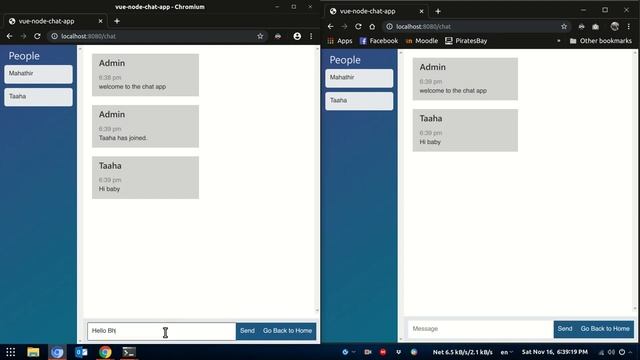This screenshot has height=360, width=640.
Task: Click home icon in right browser window
Action: [372, 27]
